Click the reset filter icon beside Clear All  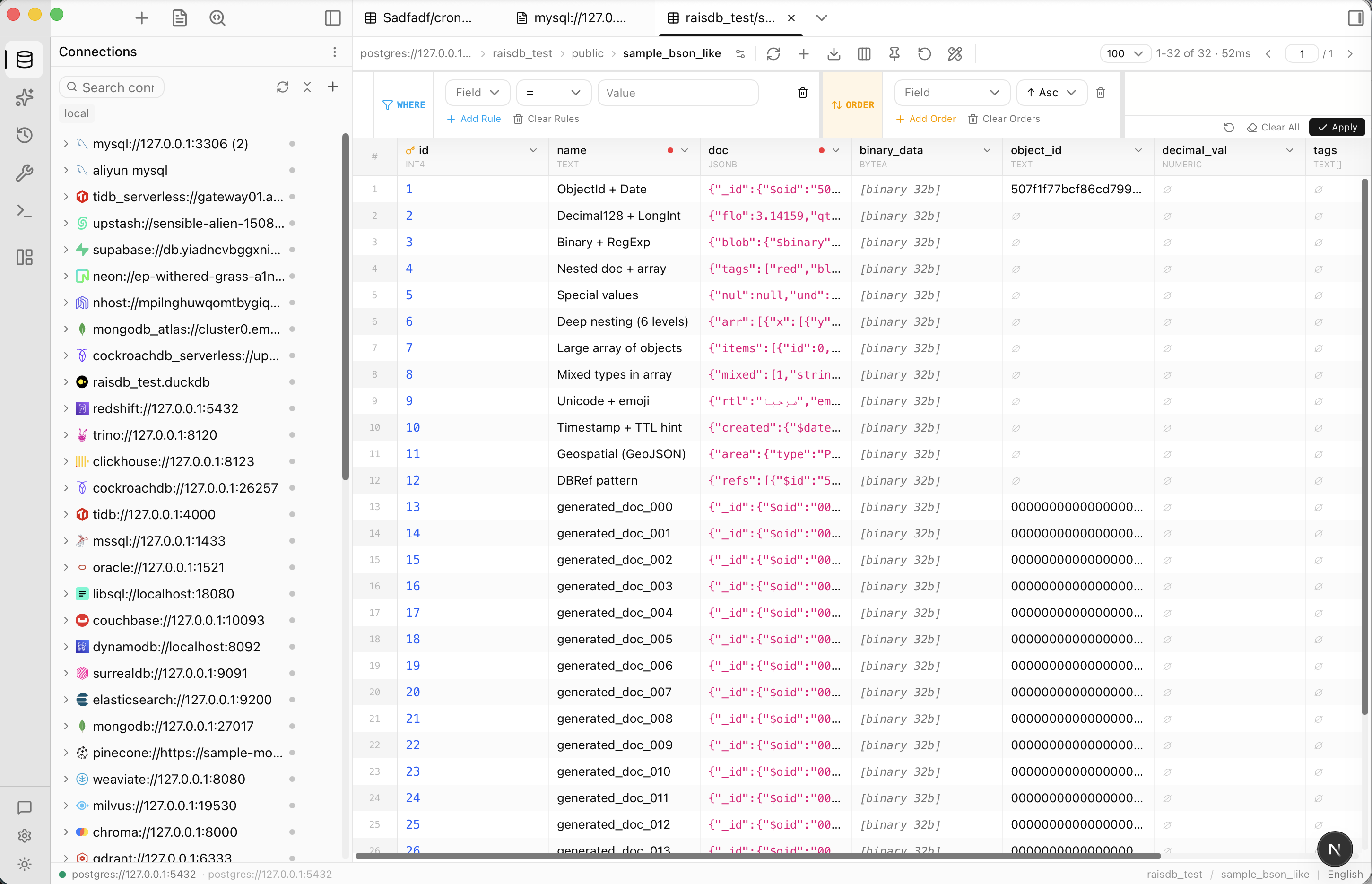coord(1229,128)
